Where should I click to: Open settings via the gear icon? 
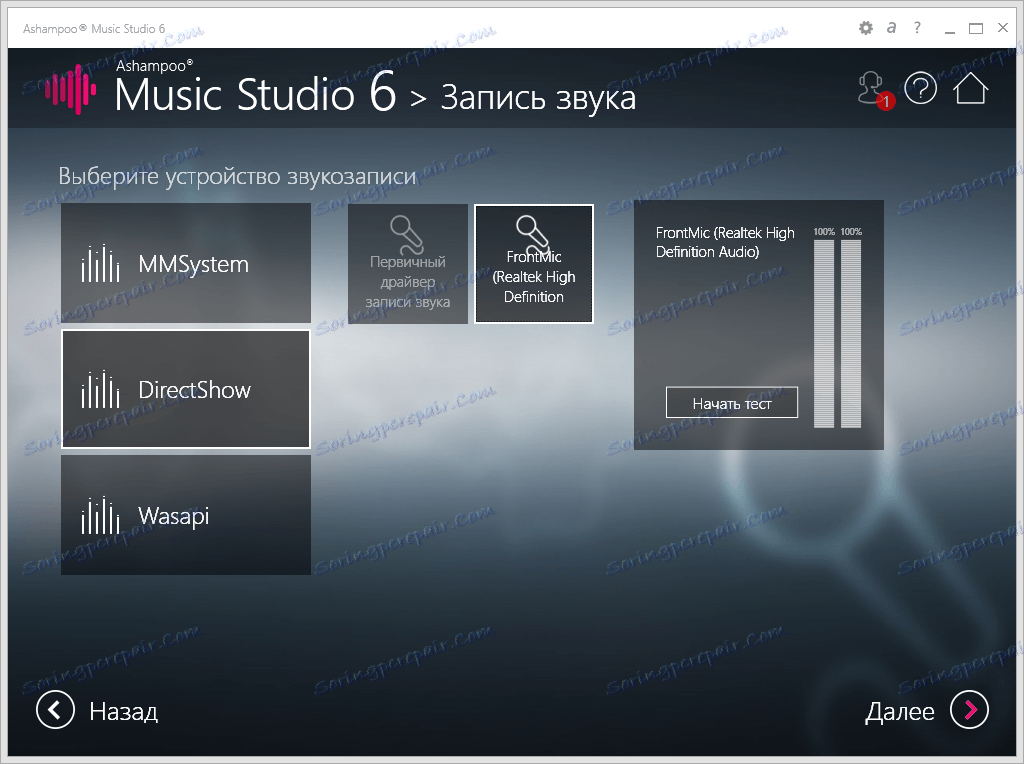[865, 28]
